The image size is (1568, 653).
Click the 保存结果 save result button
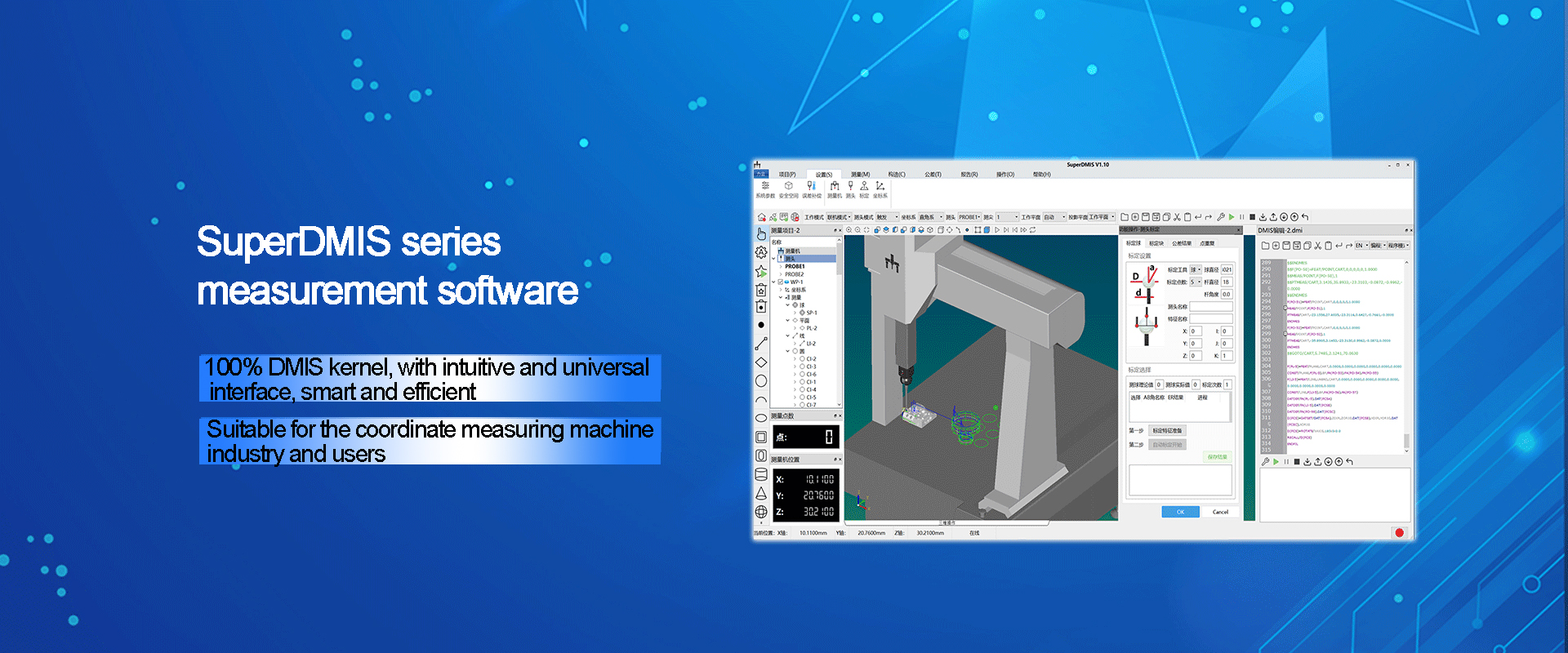[1217, 457]
